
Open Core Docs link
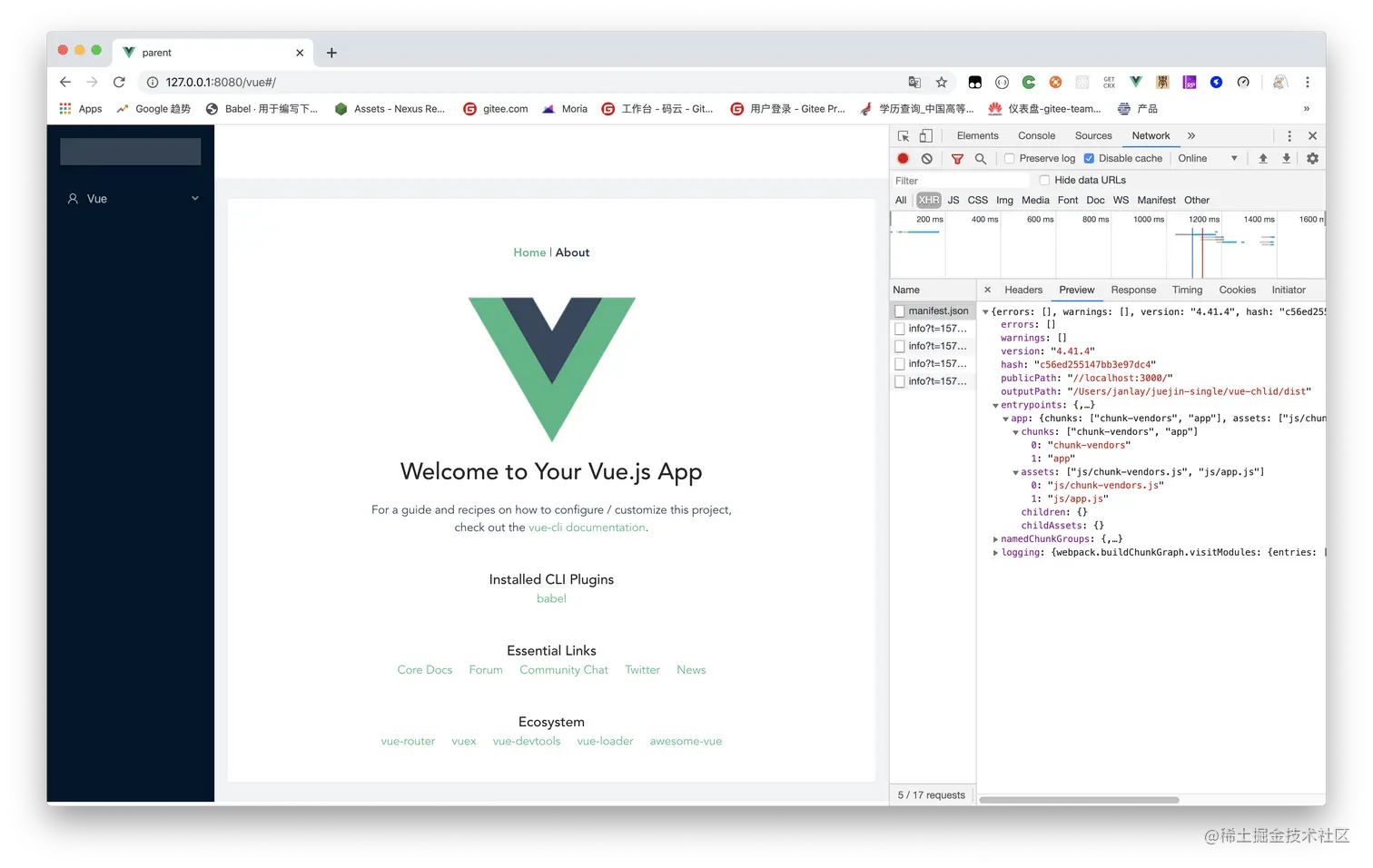coord(424,670)
